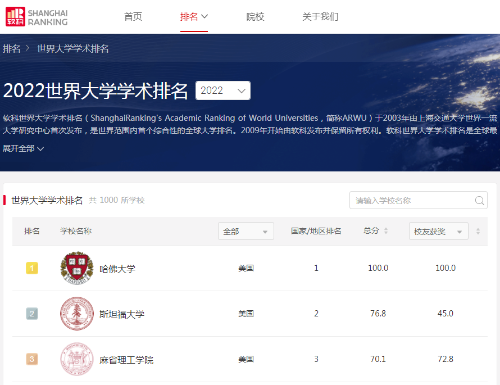Click the Shanghai Ranking logo

[x=37, y=17]
